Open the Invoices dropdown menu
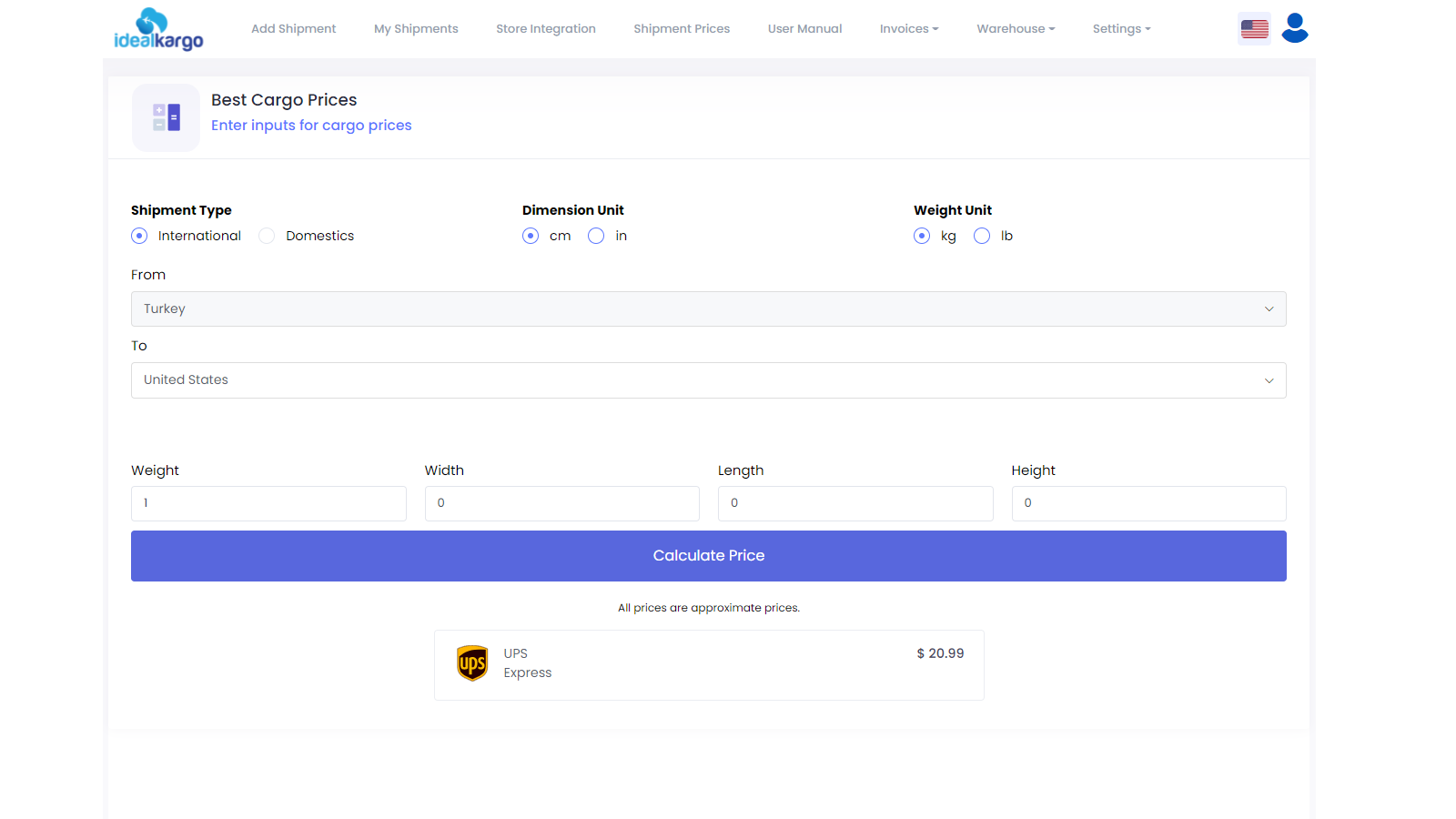 [909, 29]
